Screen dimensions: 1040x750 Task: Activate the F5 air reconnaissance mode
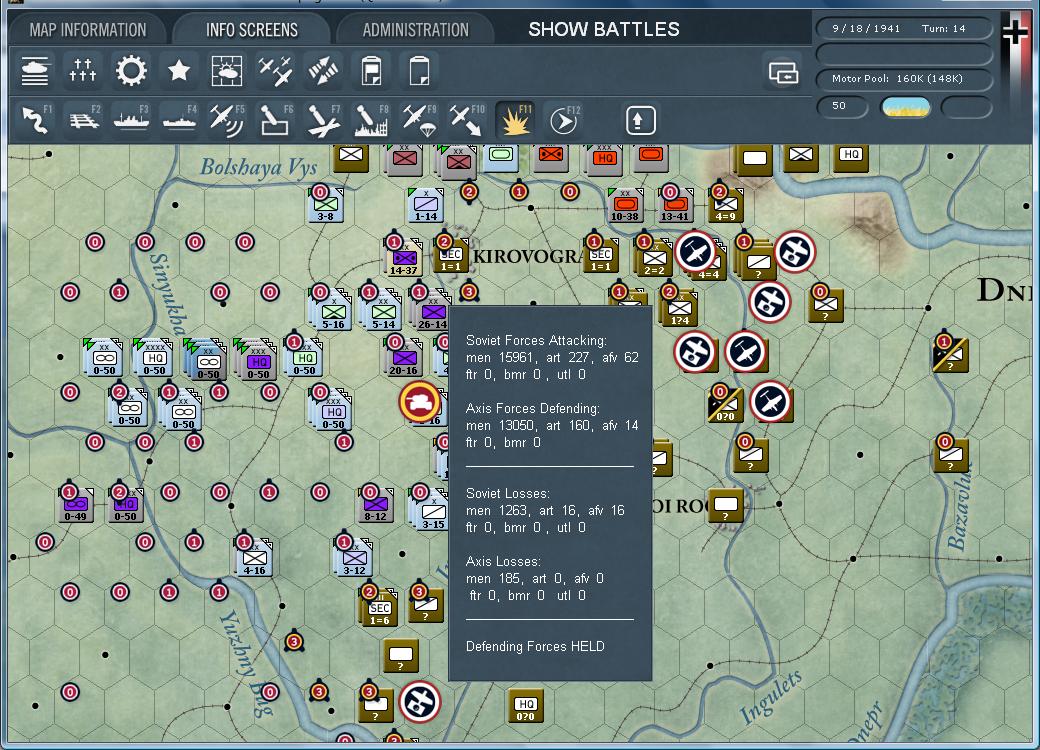[226, 118]
